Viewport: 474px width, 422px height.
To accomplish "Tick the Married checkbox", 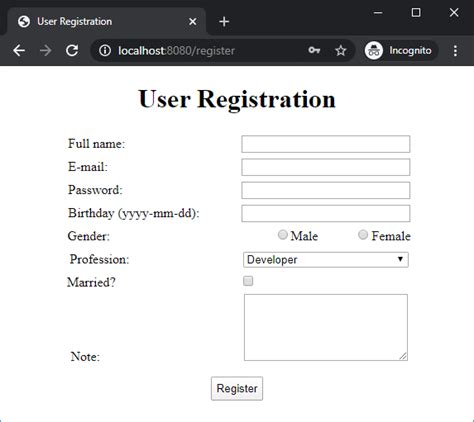I will pyautogui.click(x=248, y=281).
